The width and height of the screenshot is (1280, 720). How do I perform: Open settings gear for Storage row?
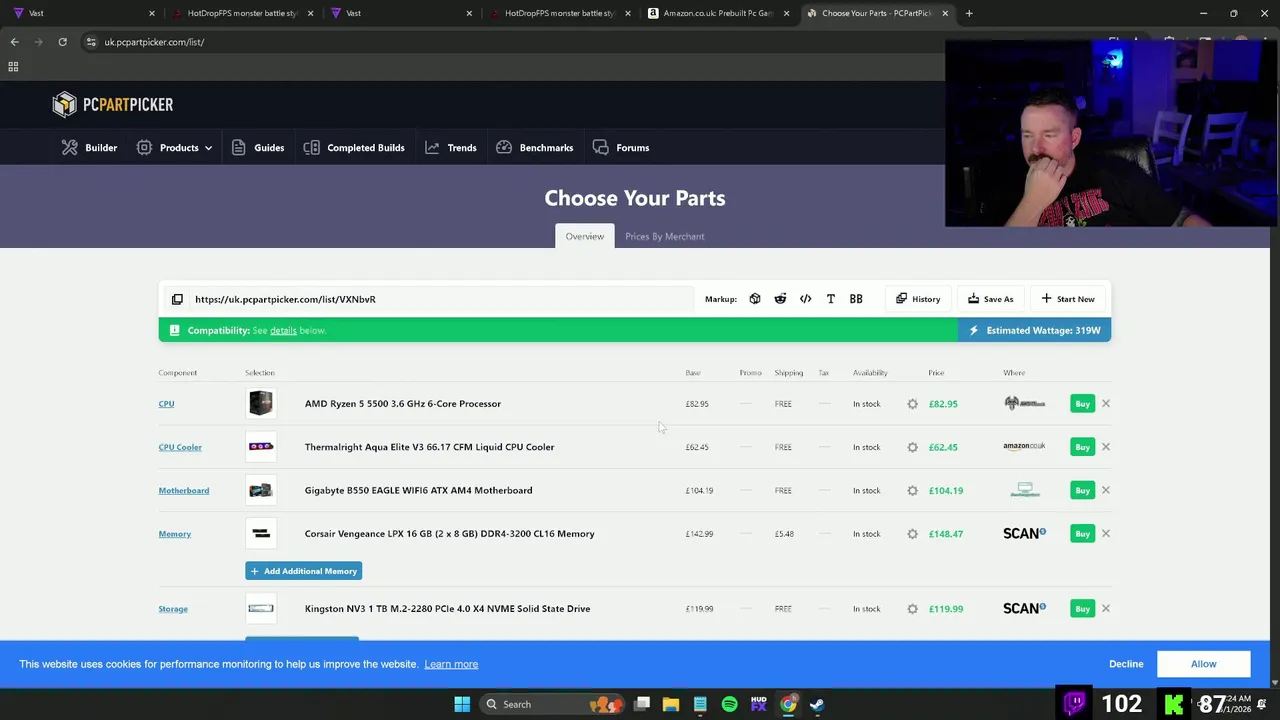[912, 609]
